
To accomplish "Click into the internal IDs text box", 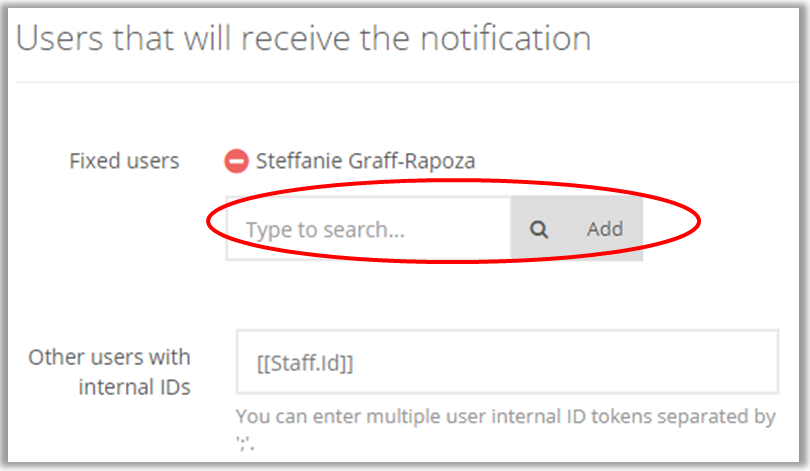I will tap(506, 361).
